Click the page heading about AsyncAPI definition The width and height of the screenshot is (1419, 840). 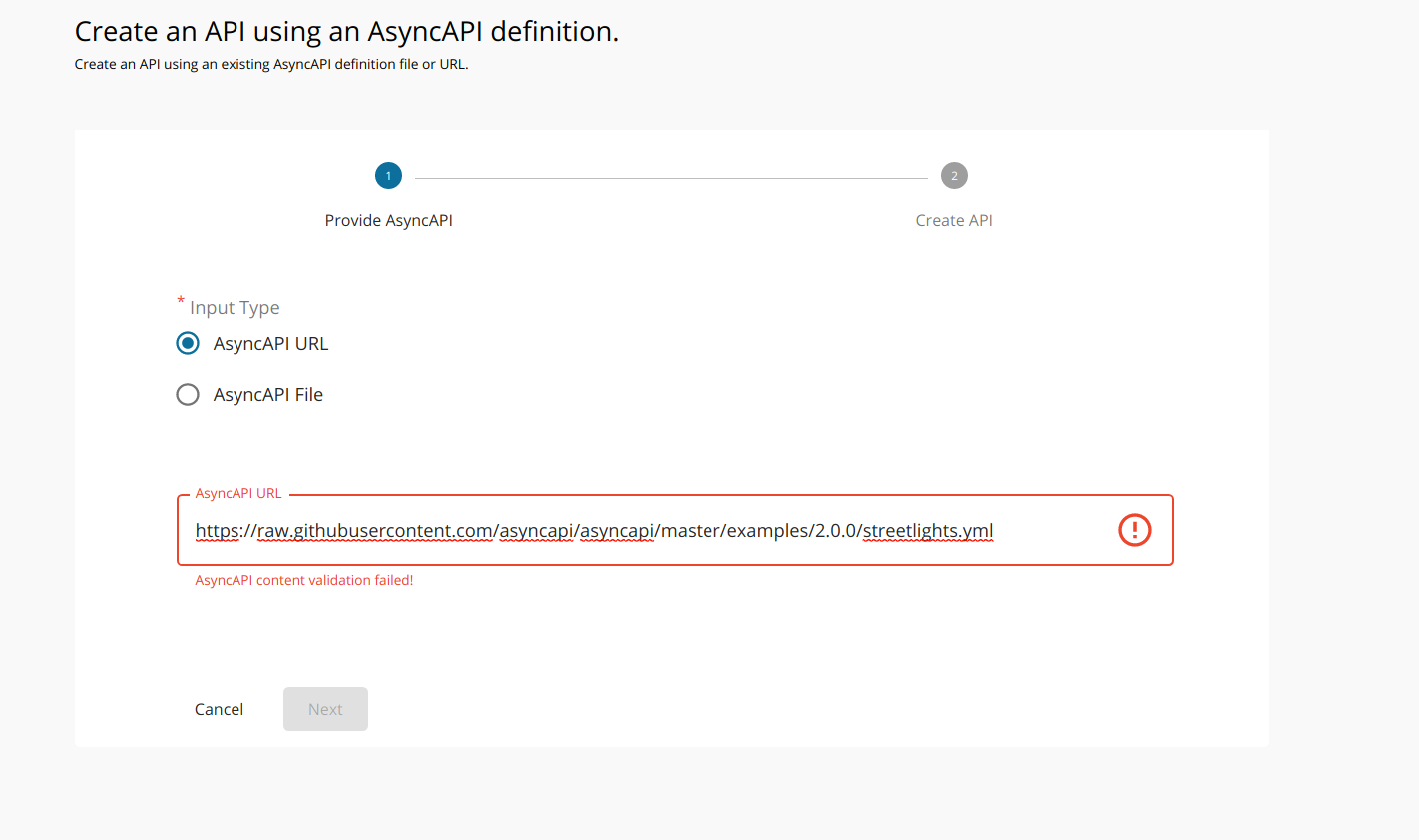tap(345, 31)
